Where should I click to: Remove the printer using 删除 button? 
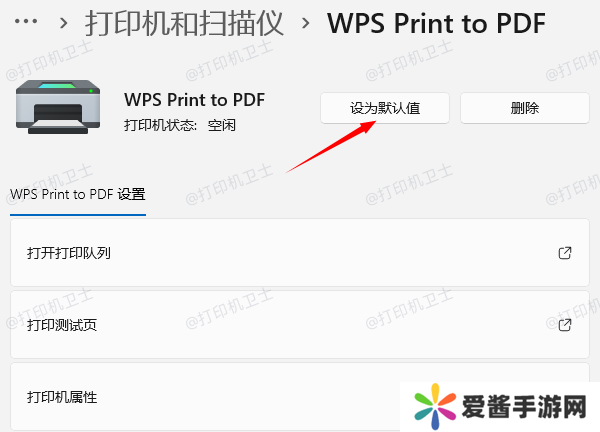[x=525, y=108]
